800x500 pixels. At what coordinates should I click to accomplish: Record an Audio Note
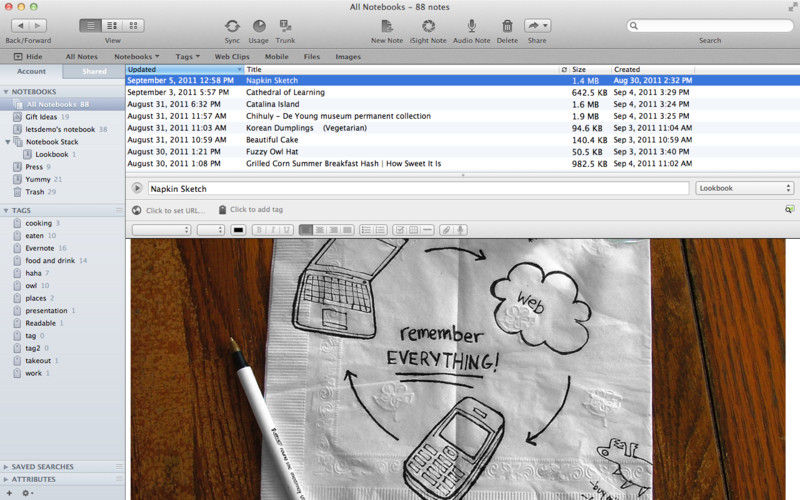pos(471,26)
